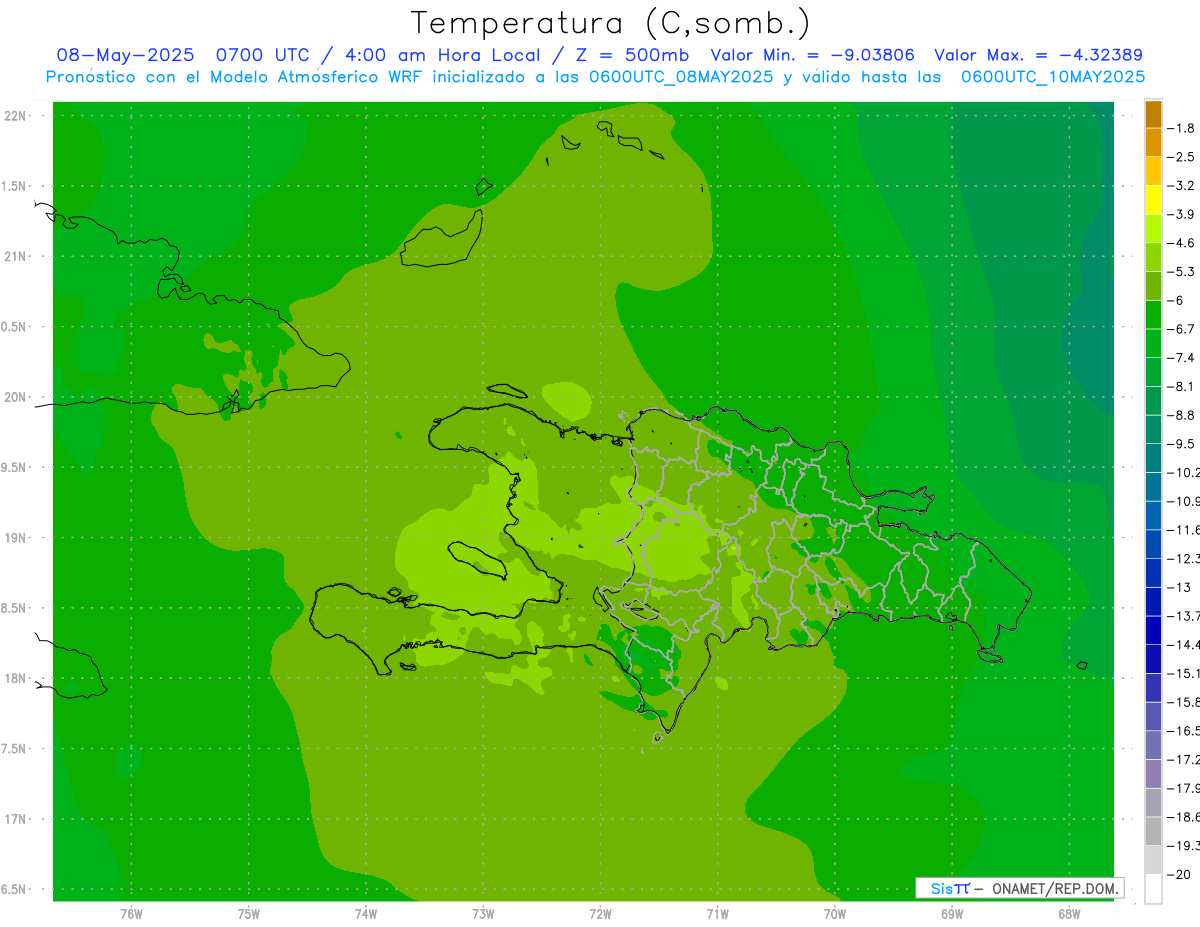Viewport: 1200px width, 927px height.
Task: Click the 'Temperatura (C,somb.)' chart title
Action: click(610, 23)
